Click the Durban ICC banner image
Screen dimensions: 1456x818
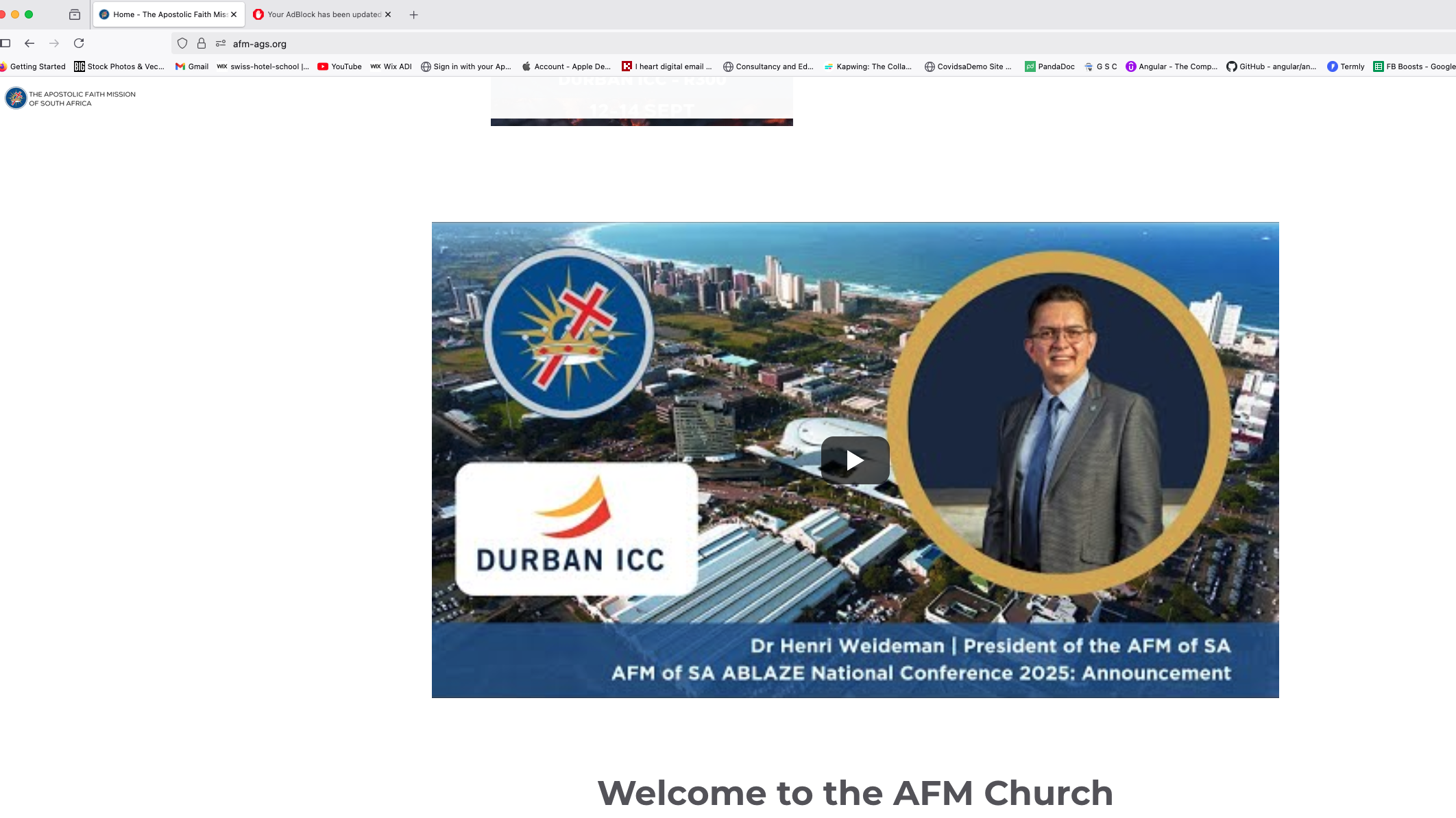[642, 101]
